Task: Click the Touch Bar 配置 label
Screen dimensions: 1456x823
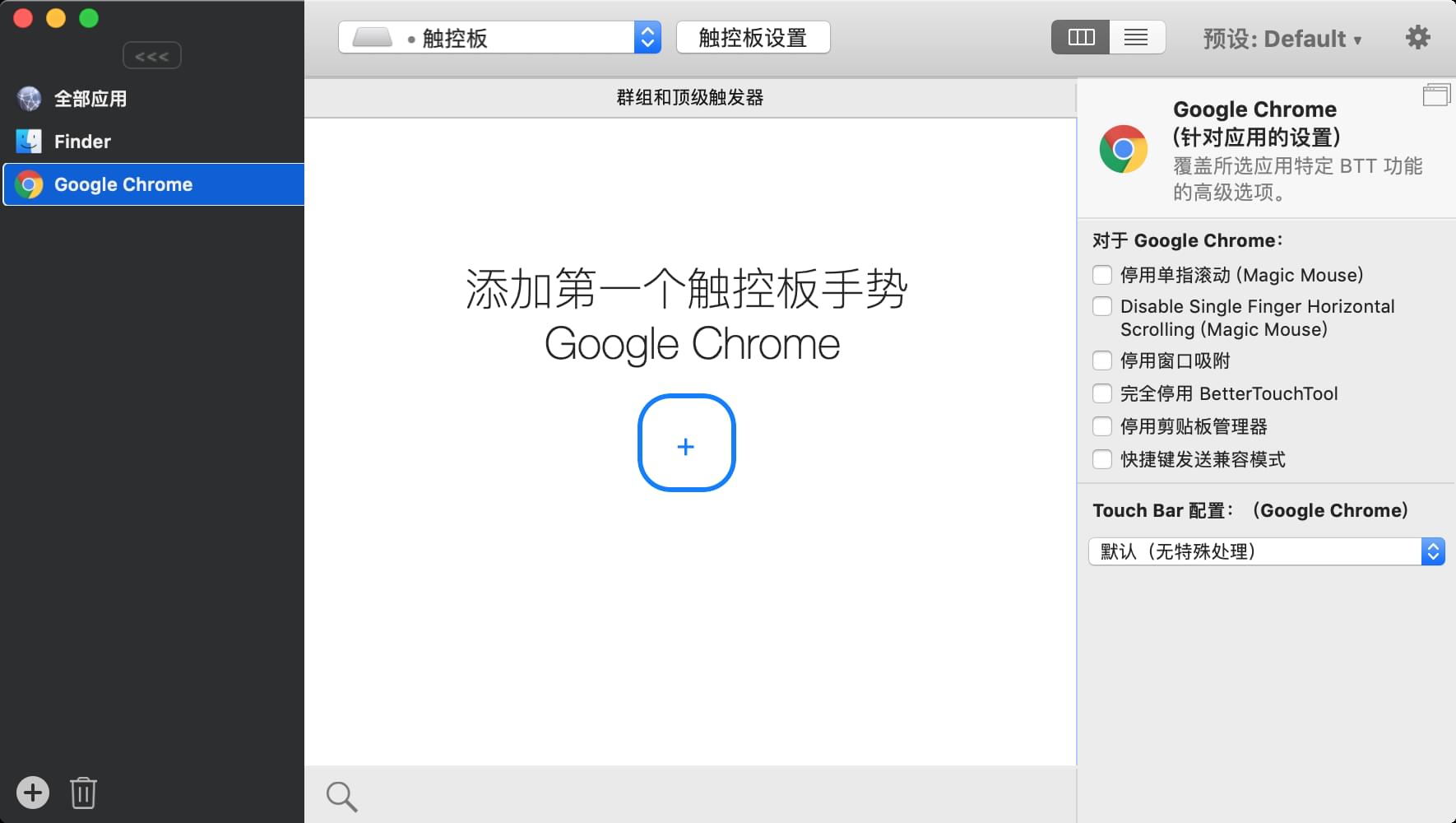Action: tap(1163, 510)
